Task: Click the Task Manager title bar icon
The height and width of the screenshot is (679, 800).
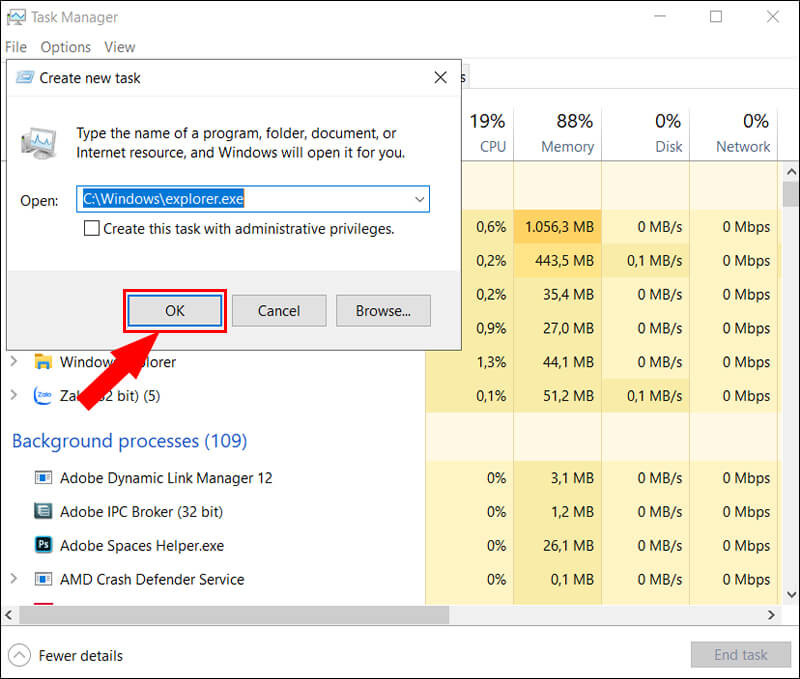Action: pyautogui.click(x=16, y=17)
